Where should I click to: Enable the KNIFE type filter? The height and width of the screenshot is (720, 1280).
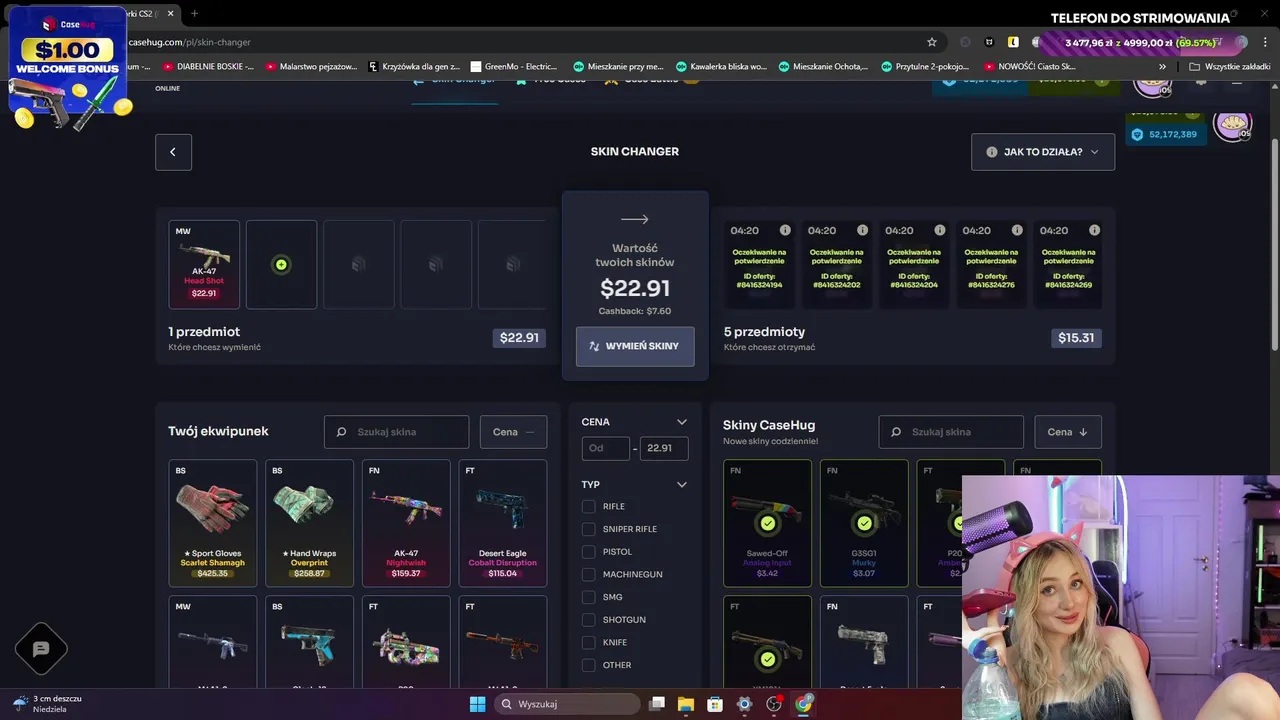tap(588, 643)
